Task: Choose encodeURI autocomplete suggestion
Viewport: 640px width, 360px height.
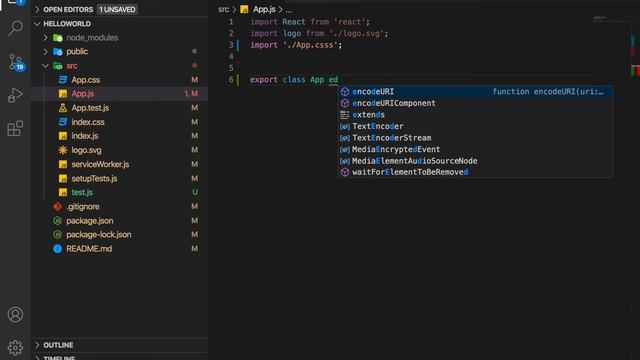Action: coord(475,91)
